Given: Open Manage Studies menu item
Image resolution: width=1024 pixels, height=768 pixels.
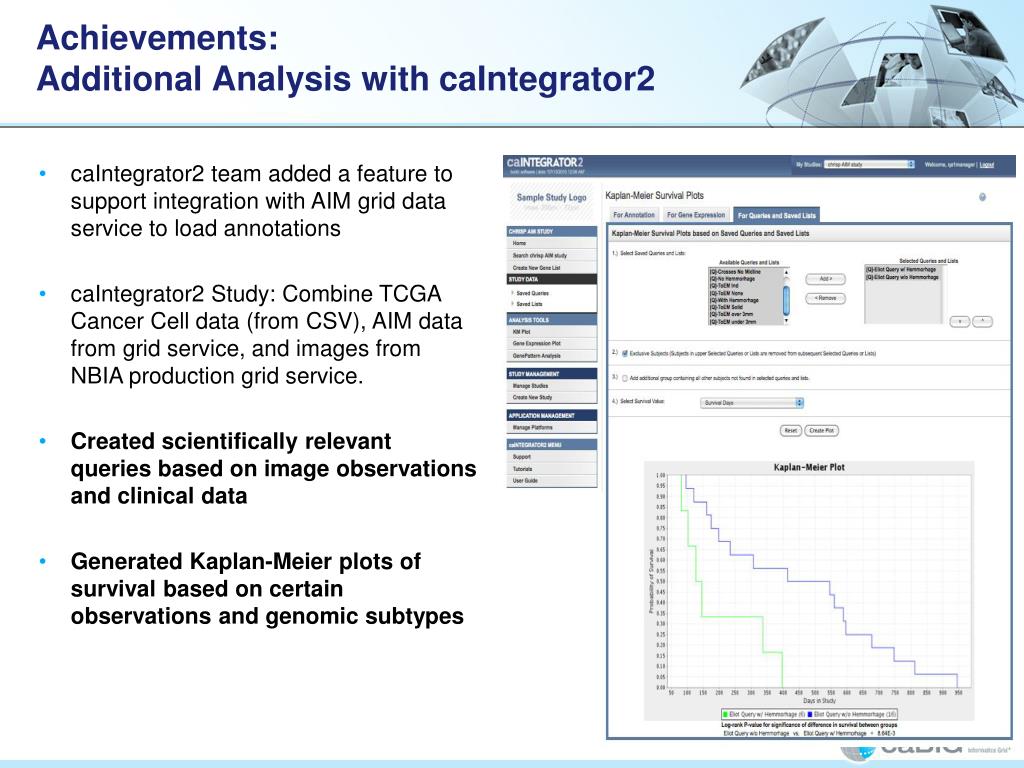Looking at the screenshot, I should click(x=552, y=386).
